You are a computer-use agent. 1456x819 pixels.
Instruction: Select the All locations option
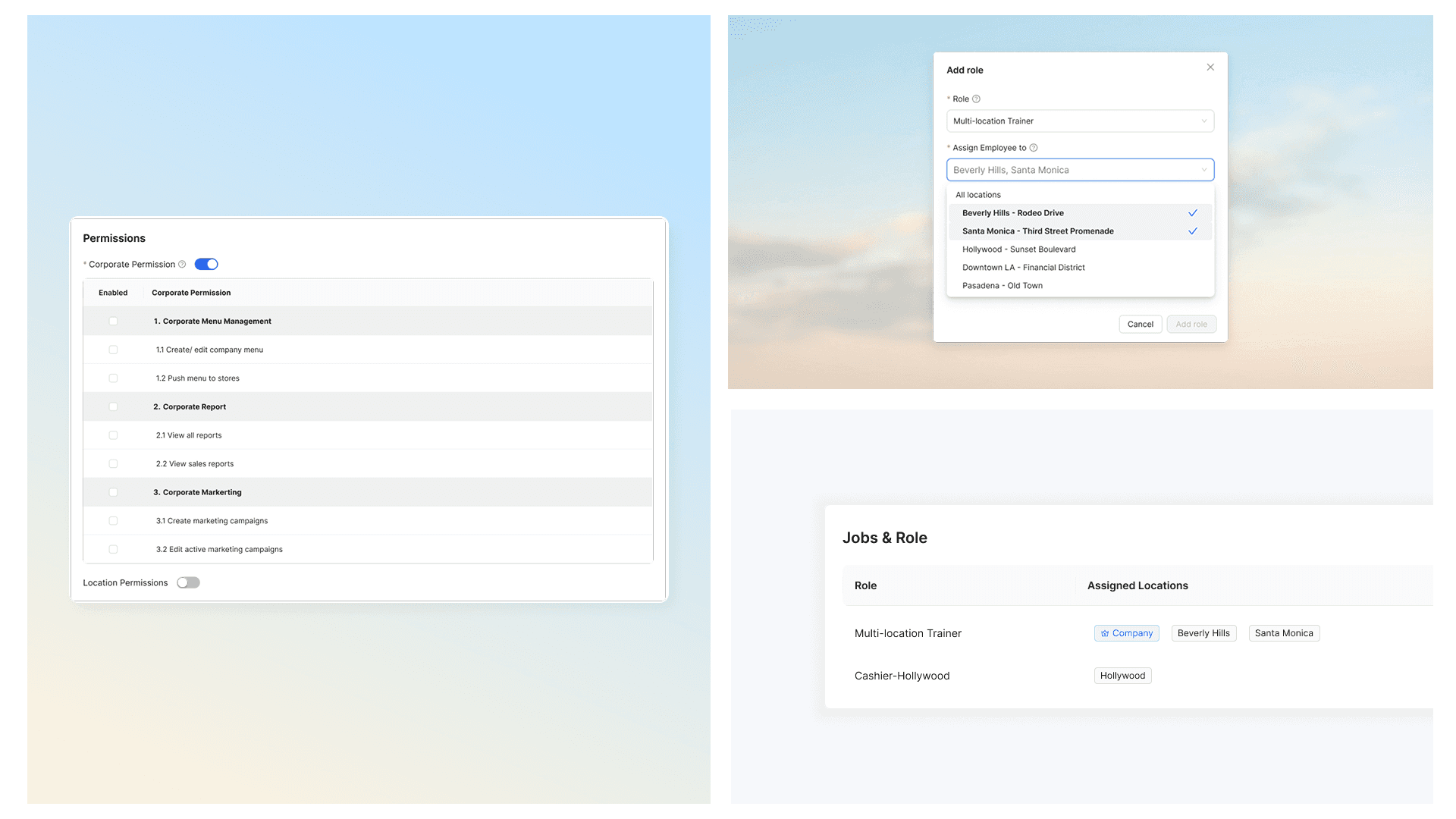point(978,195)
